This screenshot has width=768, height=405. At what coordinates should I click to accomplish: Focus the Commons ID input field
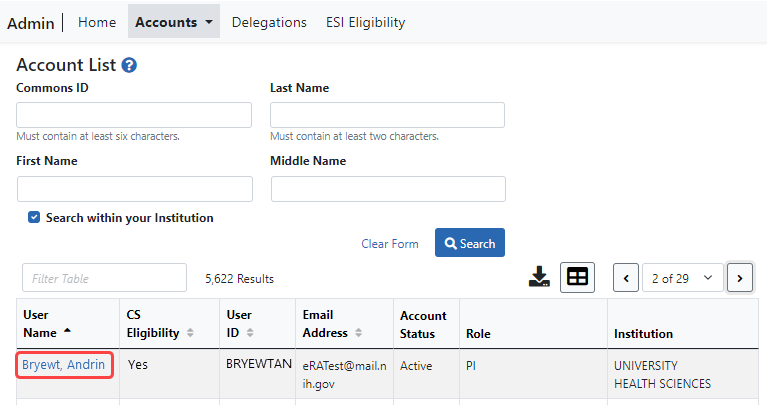[x=134, y=115]
